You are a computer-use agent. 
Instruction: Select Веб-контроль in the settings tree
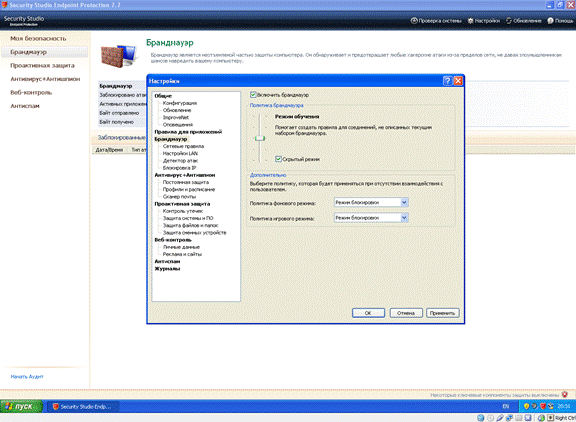pyautogui.click(x=173, y=239)
